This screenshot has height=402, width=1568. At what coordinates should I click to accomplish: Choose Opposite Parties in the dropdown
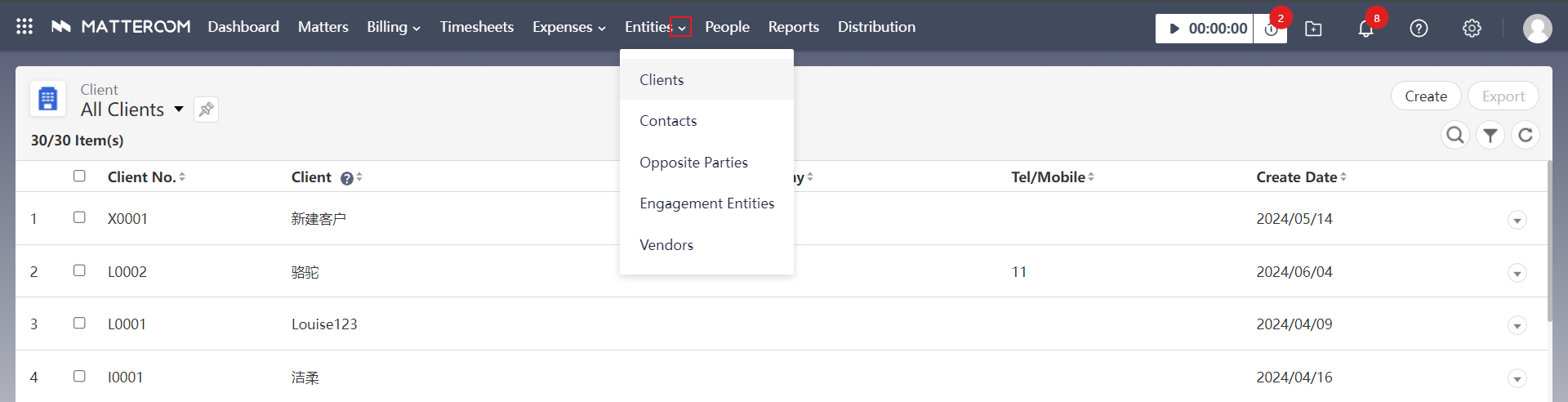click(693, 163)
